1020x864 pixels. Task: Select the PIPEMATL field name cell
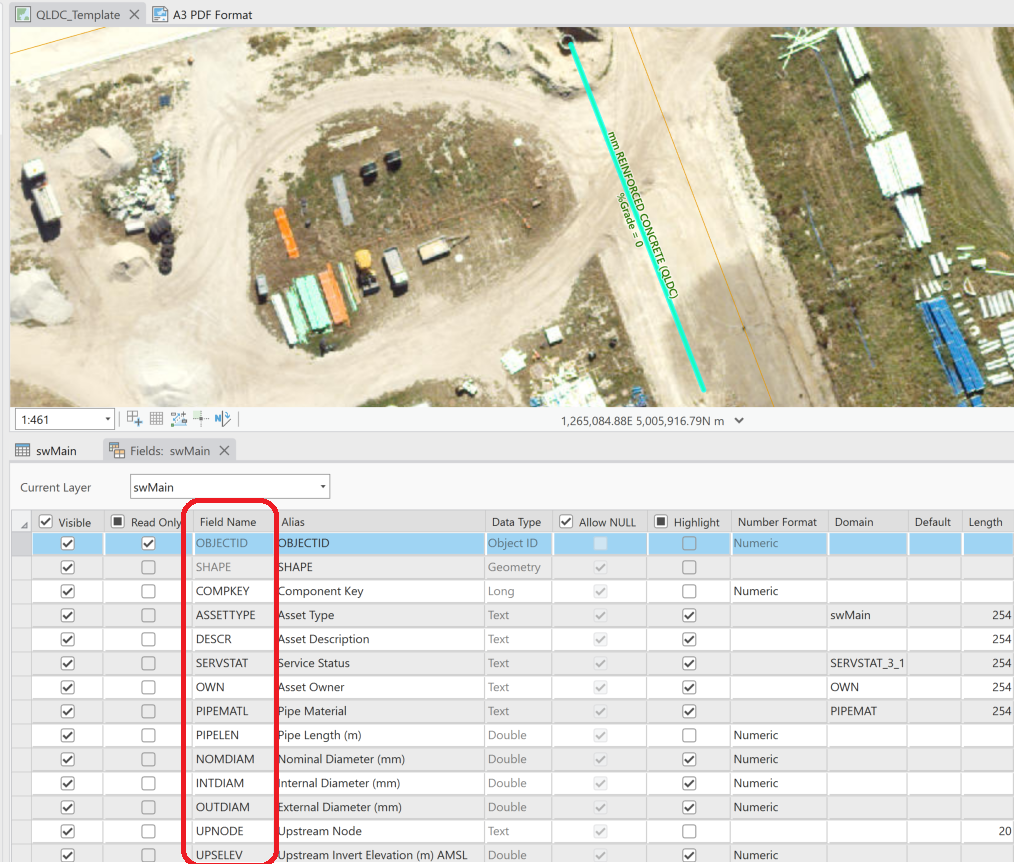222,711
